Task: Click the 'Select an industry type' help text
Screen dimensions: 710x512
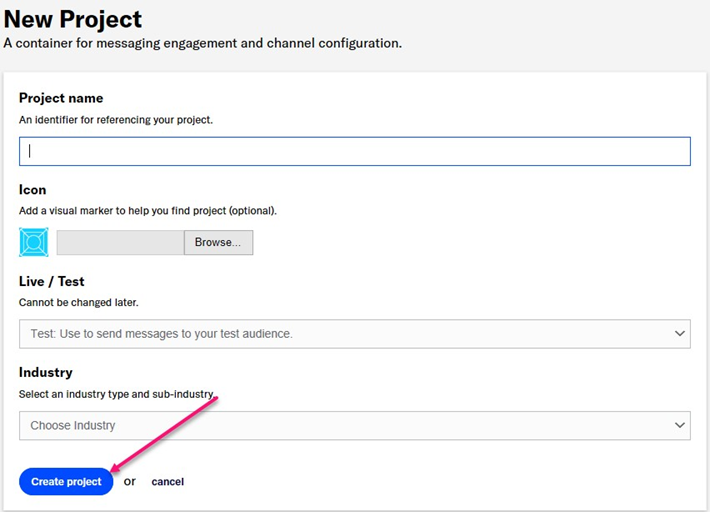Action: tap(117, 394)
